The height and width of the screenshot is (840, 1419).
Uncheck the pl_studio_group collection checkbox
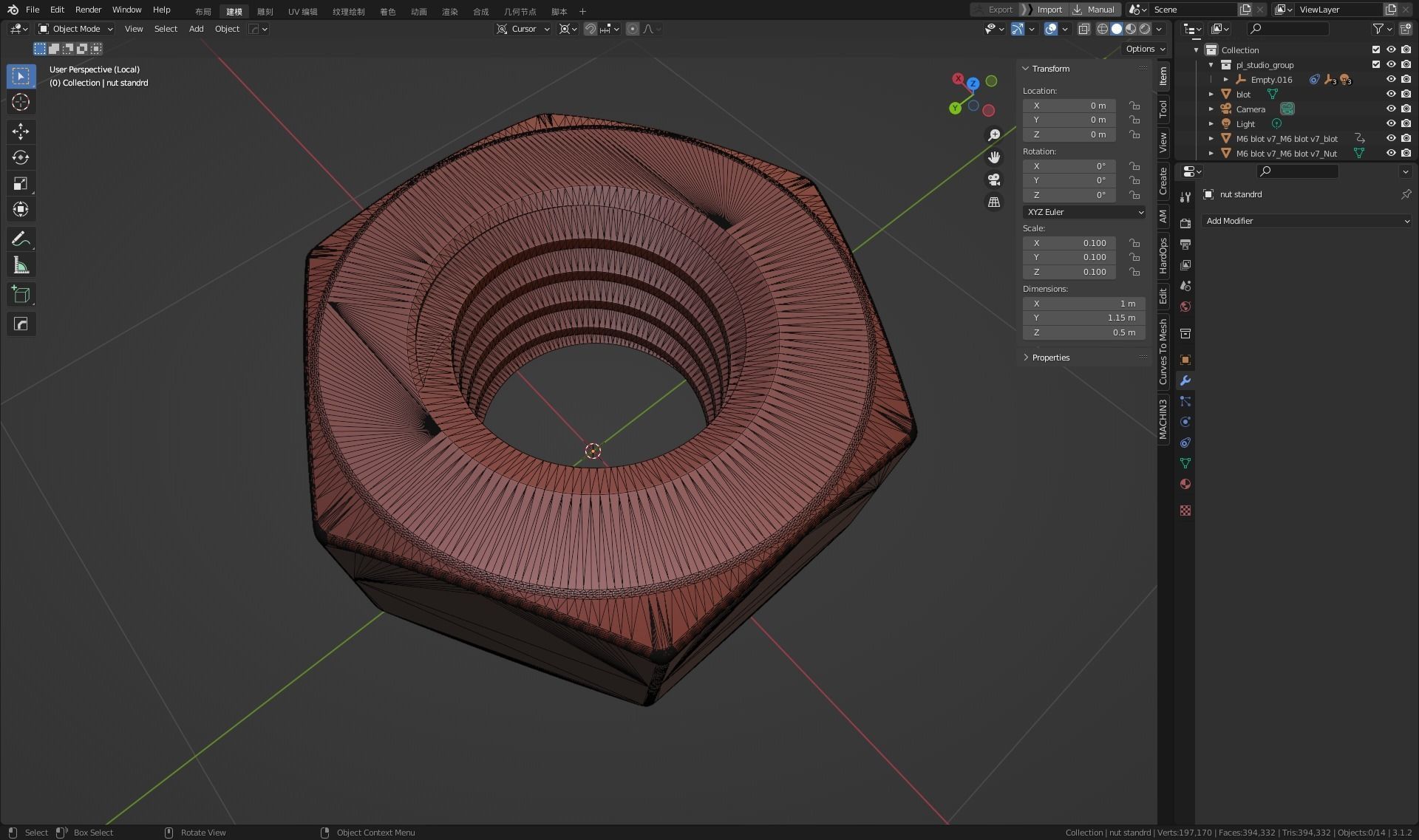point(1375,64)
